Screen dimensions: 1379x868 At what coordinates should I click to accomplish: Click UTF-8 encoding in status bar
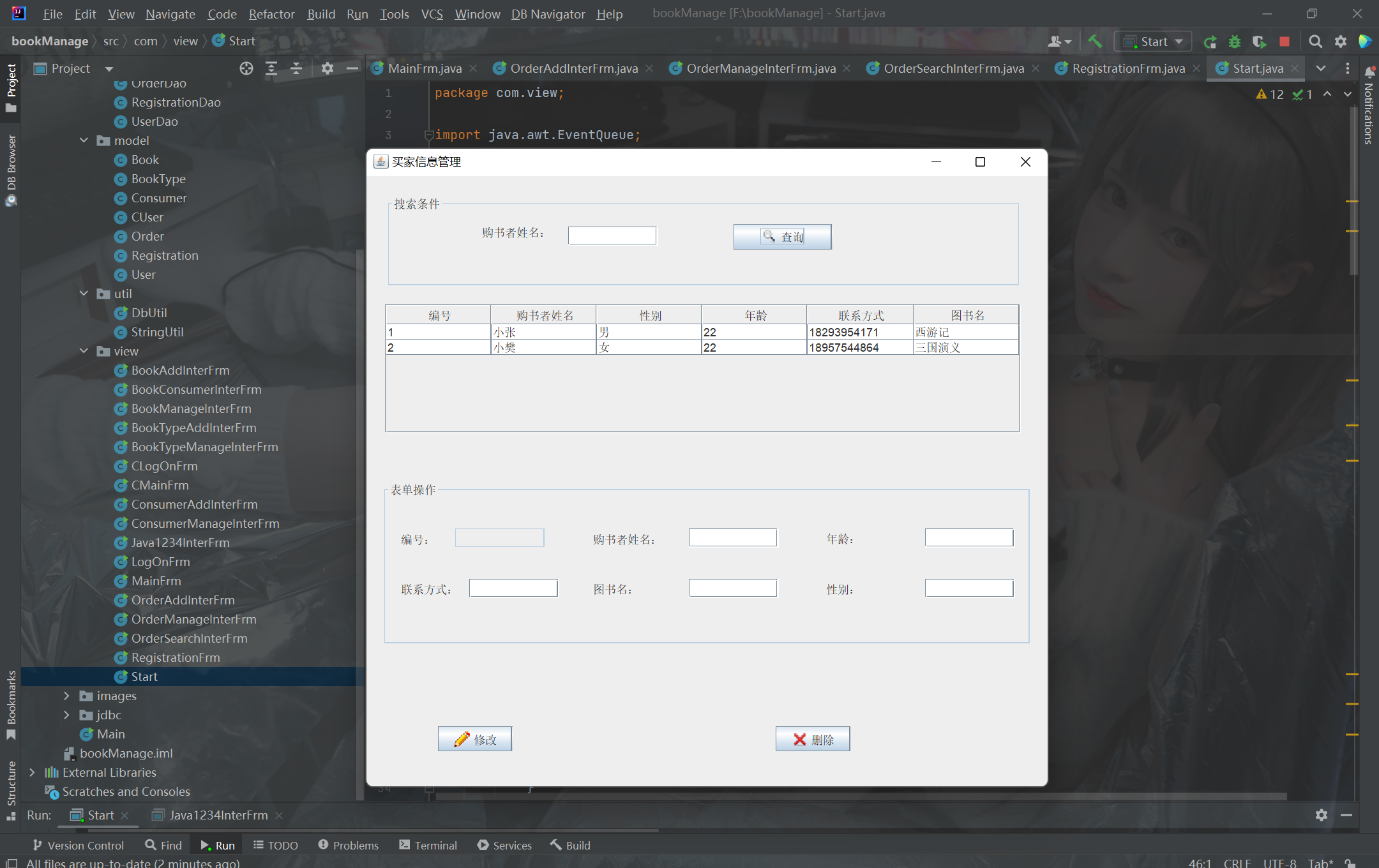click(1279, 862)
